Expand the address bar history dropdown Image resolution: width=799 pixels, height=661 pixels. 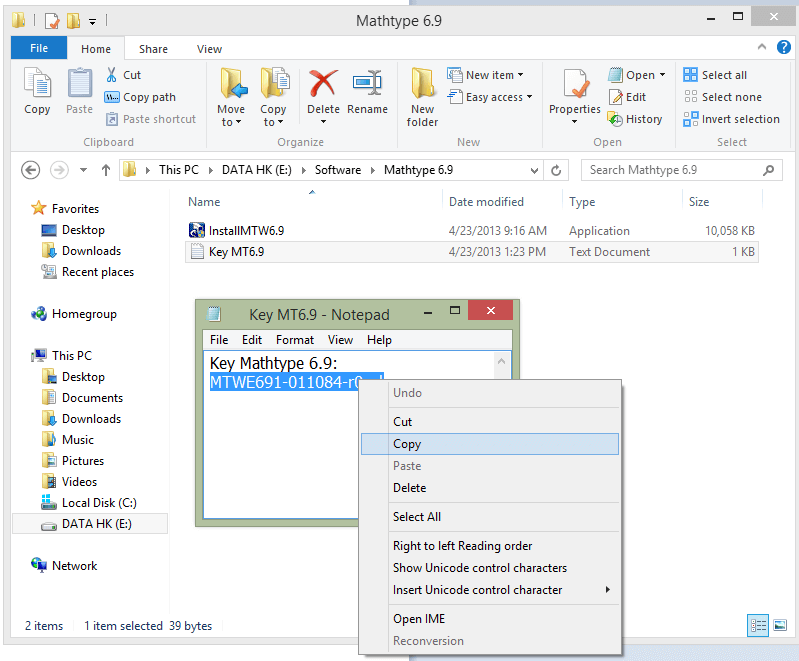(534, 170)
